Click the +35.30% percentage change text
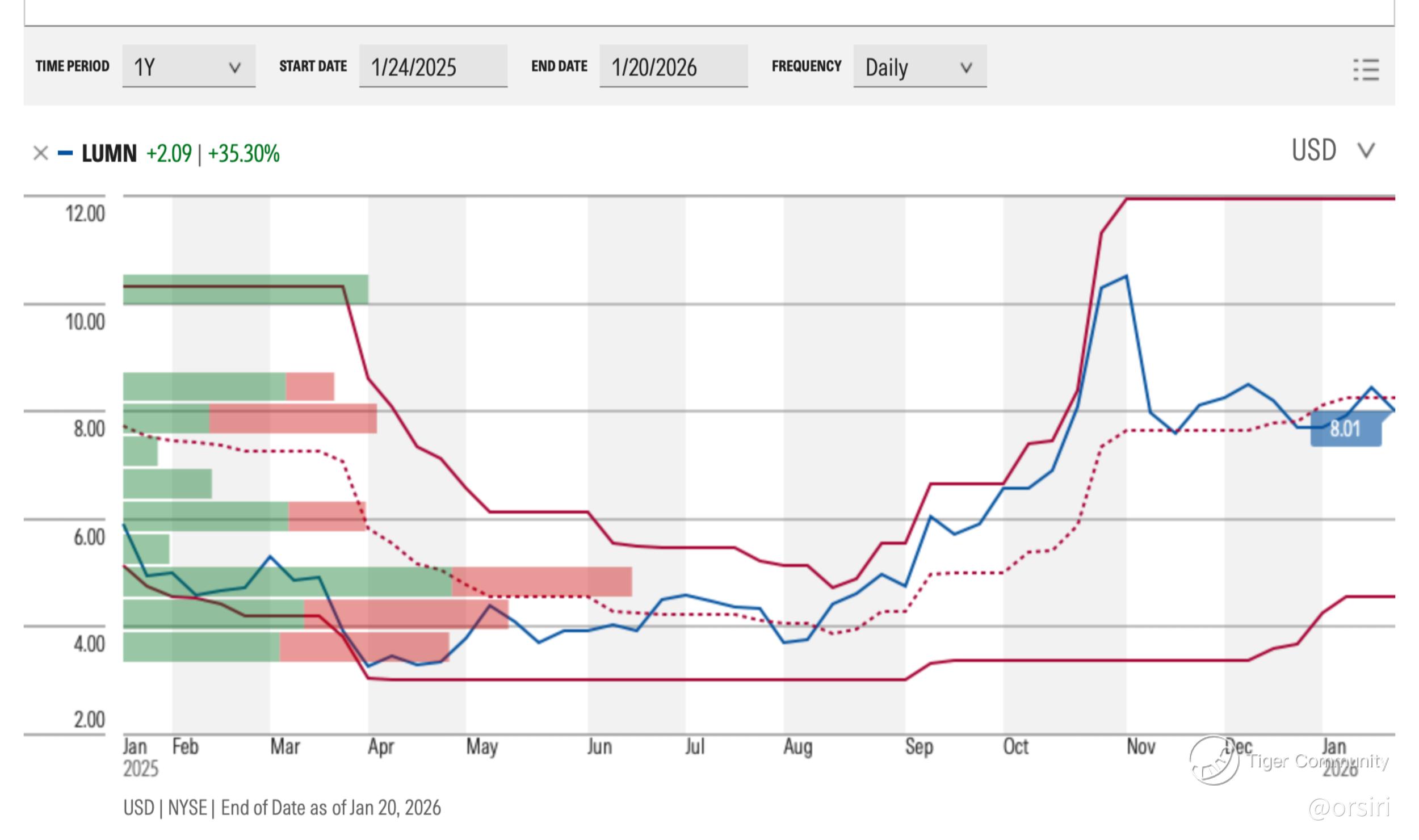Screen dimensions: 1419x840 pos(244,154)
